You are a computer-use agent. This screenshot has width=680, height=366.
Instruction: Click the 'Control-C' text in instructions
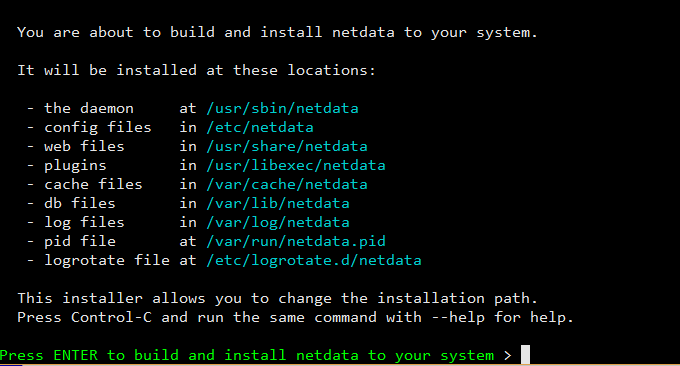(111, 317)
